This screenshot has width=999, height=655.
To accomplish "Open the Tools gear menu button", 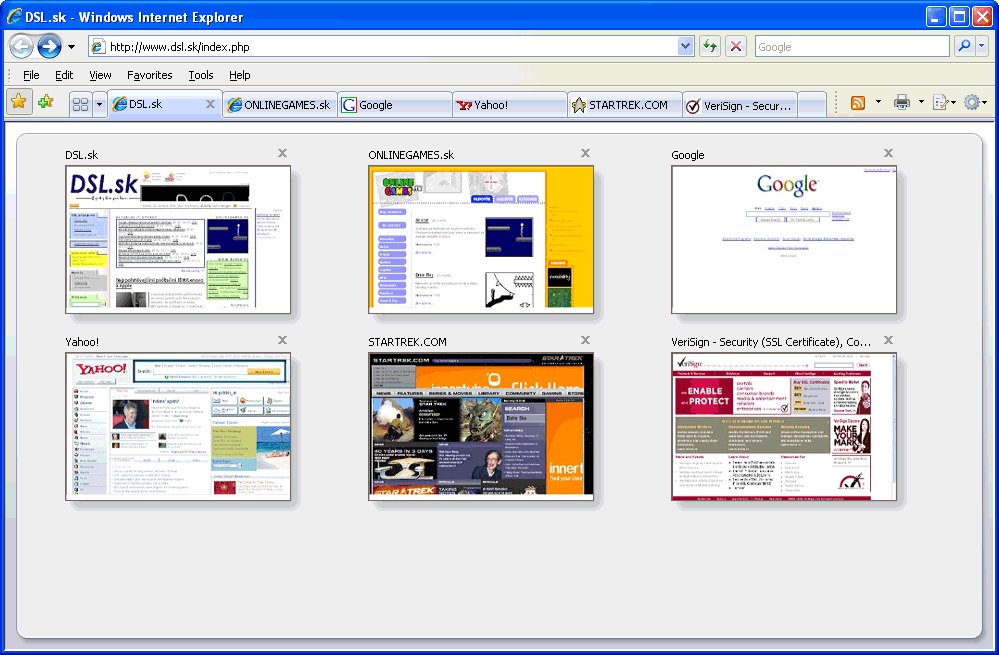I will pyautogui.click(x=975, y=103).
